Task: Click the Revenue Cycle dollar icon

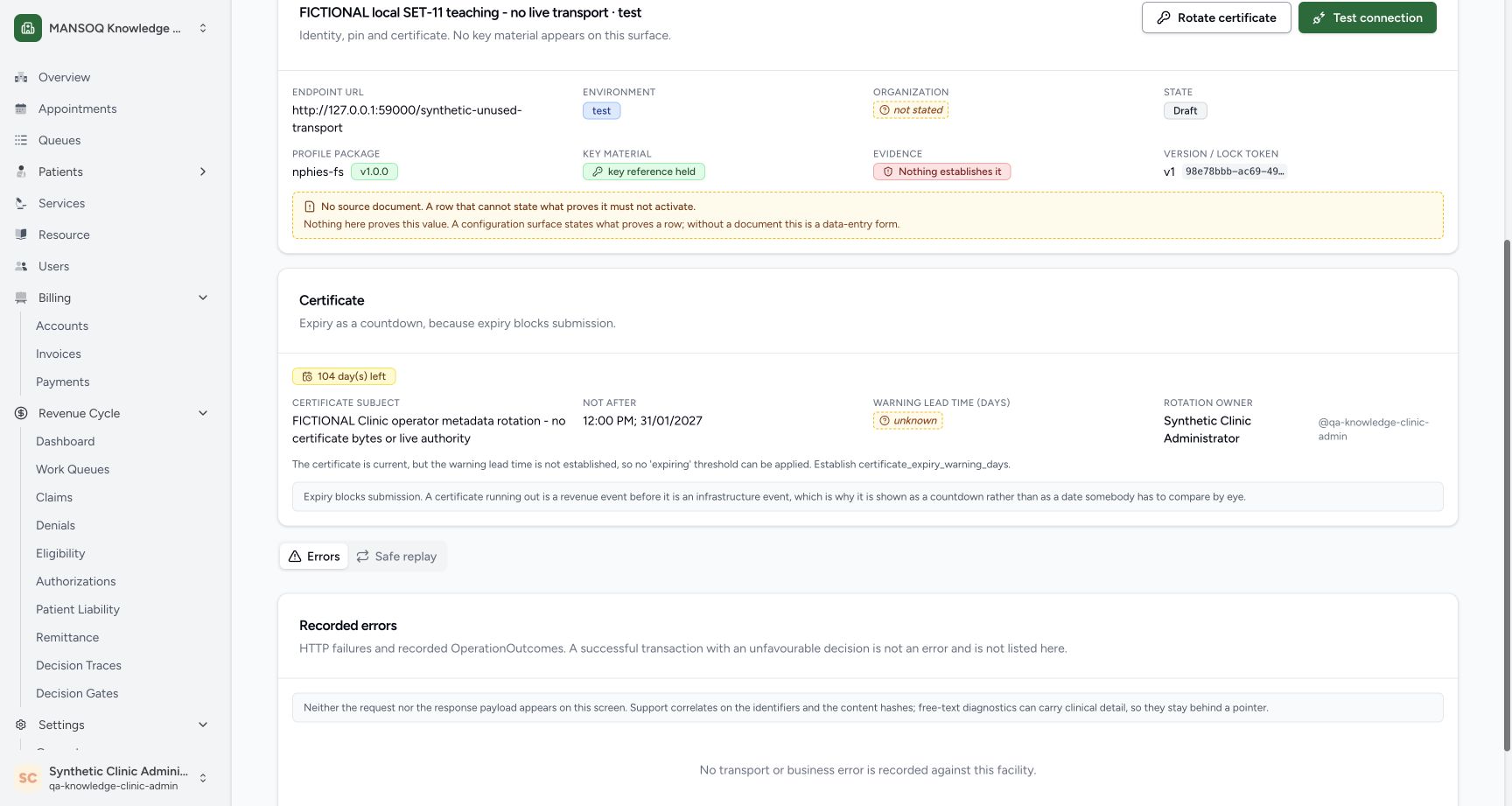Action: pyautogui.click(x=21, y=413)
